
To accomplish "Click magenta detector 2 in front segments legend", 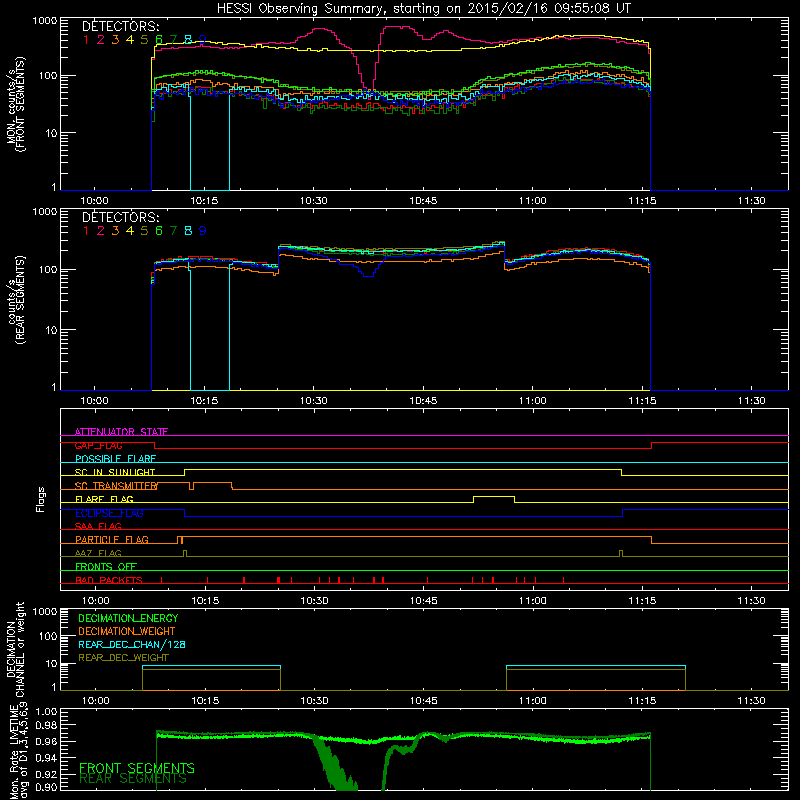I will click(x=101, y=39).
